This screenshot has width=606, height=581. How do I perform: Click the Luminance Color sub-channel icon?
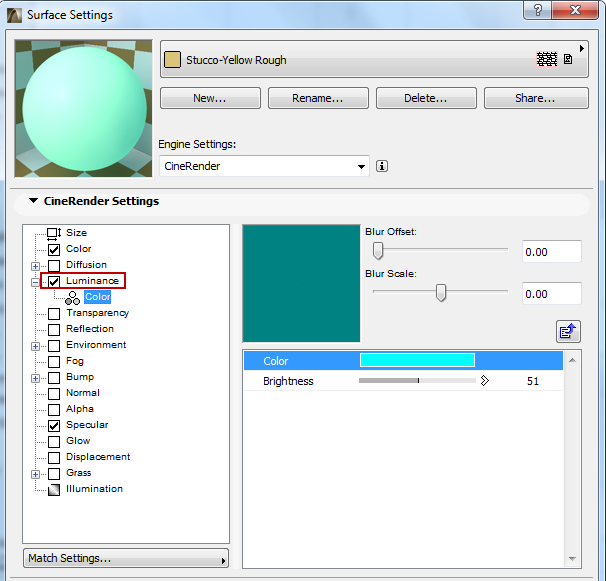click(x=72, y=298)
